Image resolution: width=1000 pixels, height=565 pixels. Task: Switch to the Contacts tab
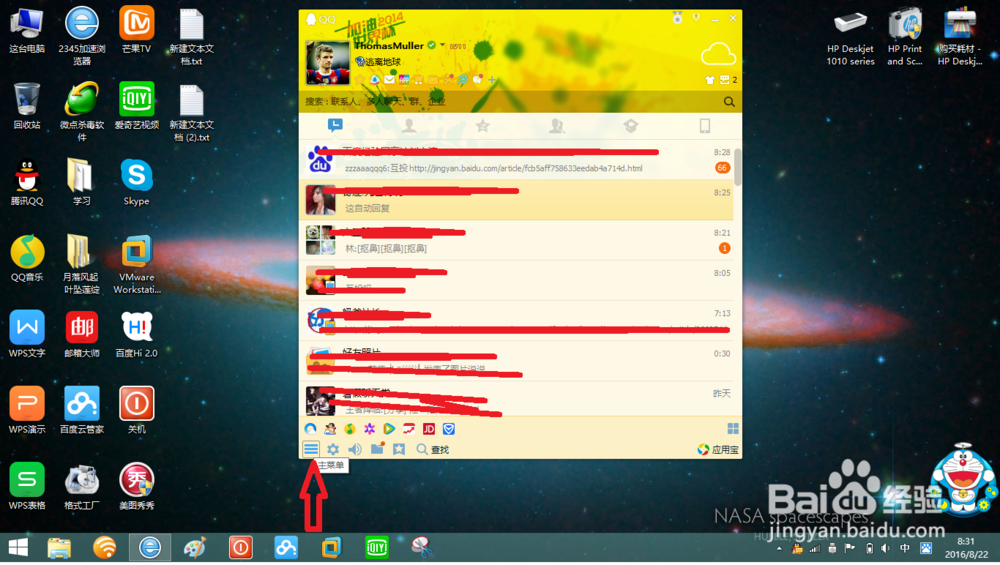(409, 126)
